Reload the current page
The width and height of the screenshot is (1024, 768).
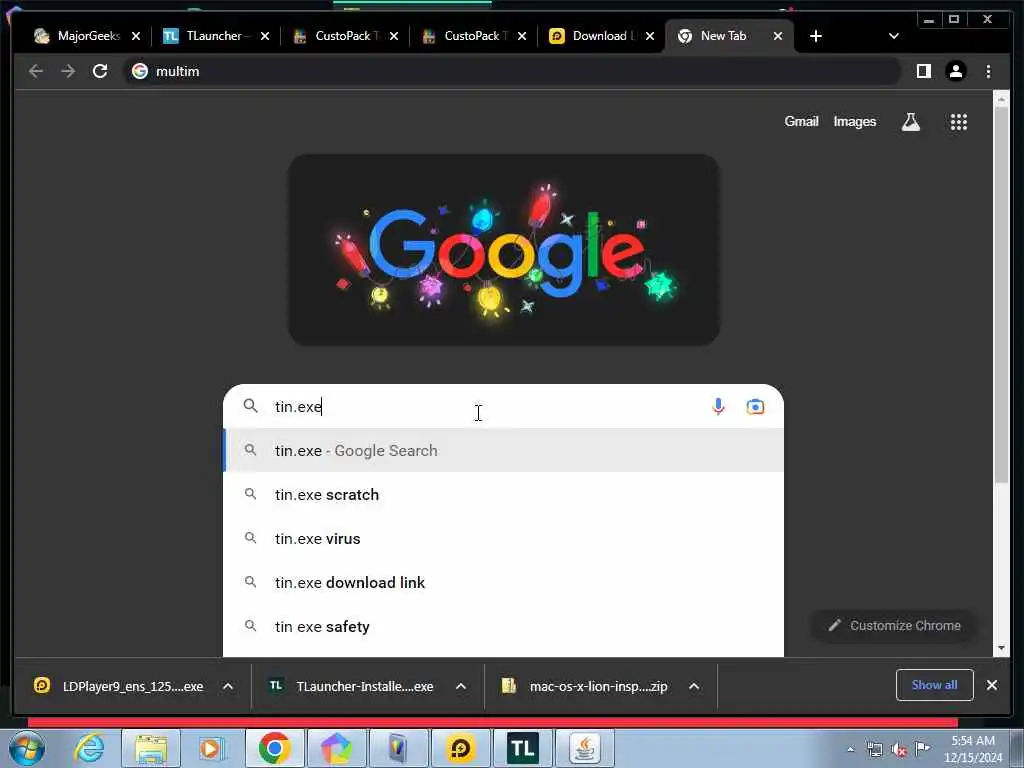pyautogui.click(x=100, y=71)
